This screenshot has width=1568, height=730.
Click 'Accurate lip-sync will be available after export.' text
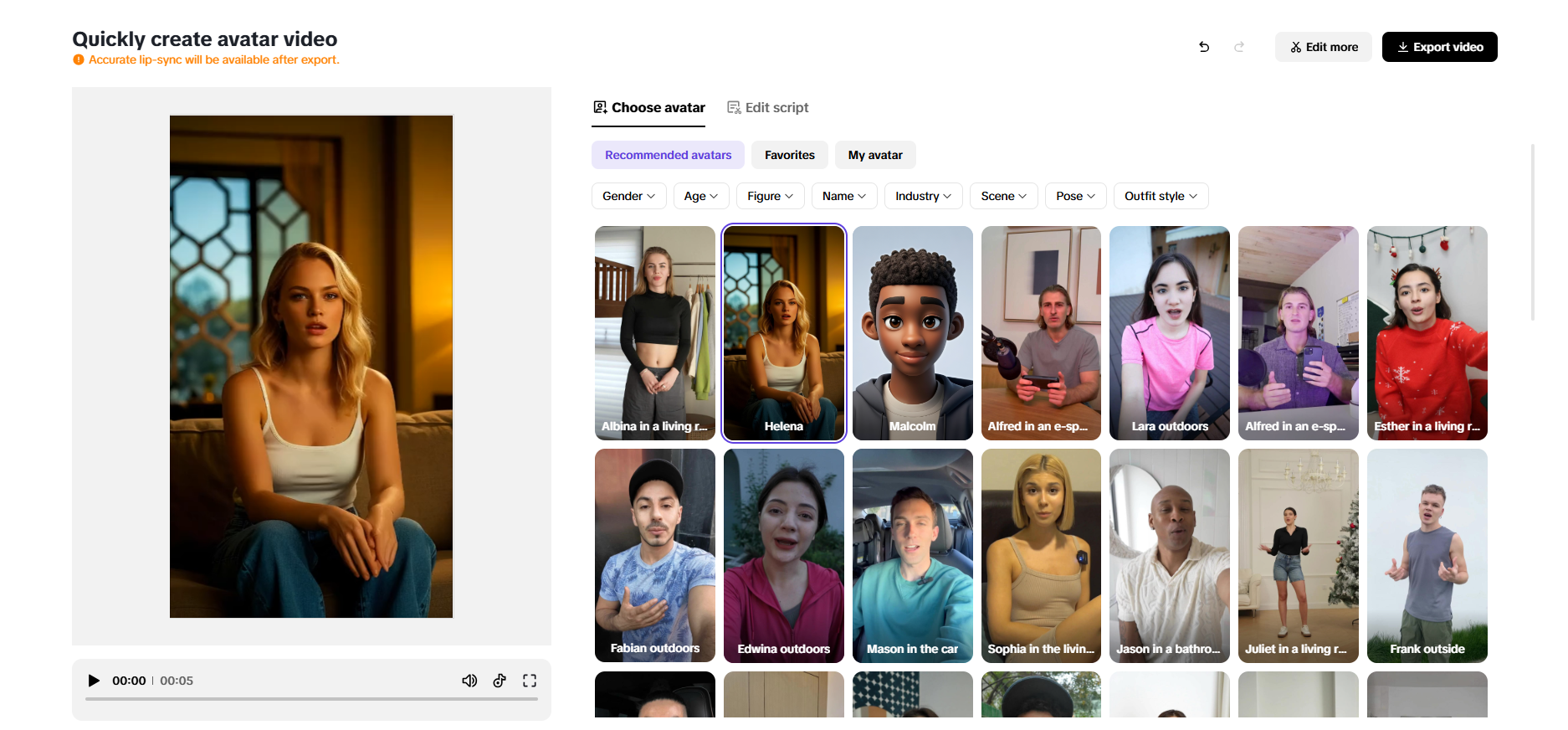[x=214, y=59]
